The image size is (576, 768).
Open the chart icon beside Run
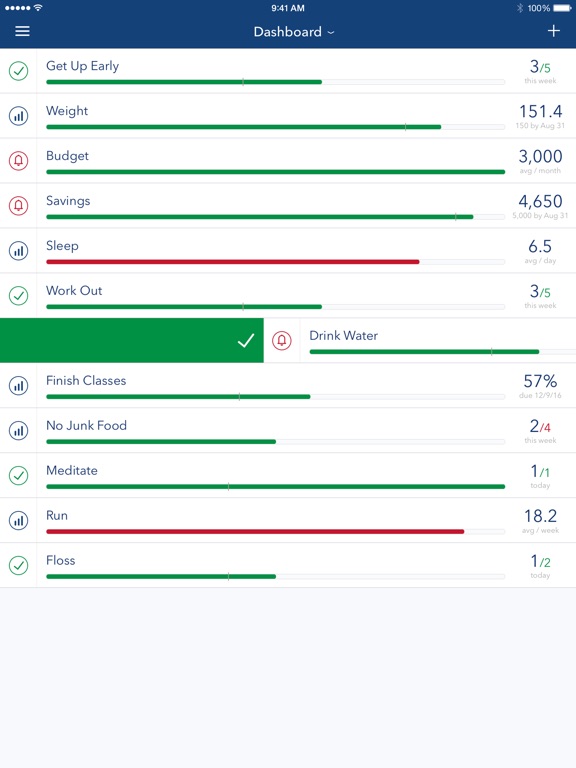pyautogui.click(x=19, y=520)
